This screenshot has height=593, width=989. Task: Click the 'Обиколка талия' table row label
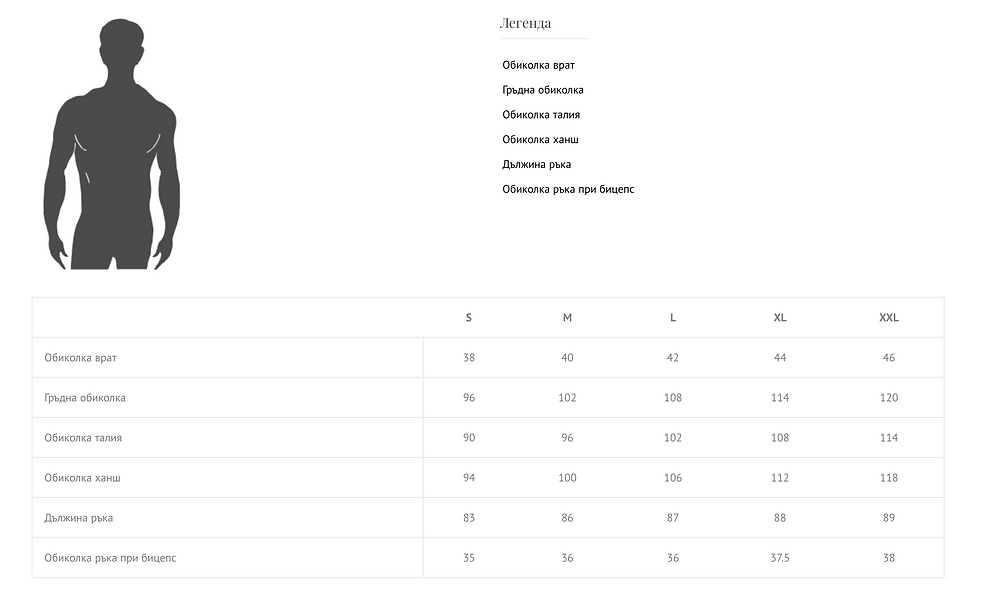click(x=83, y=438)
